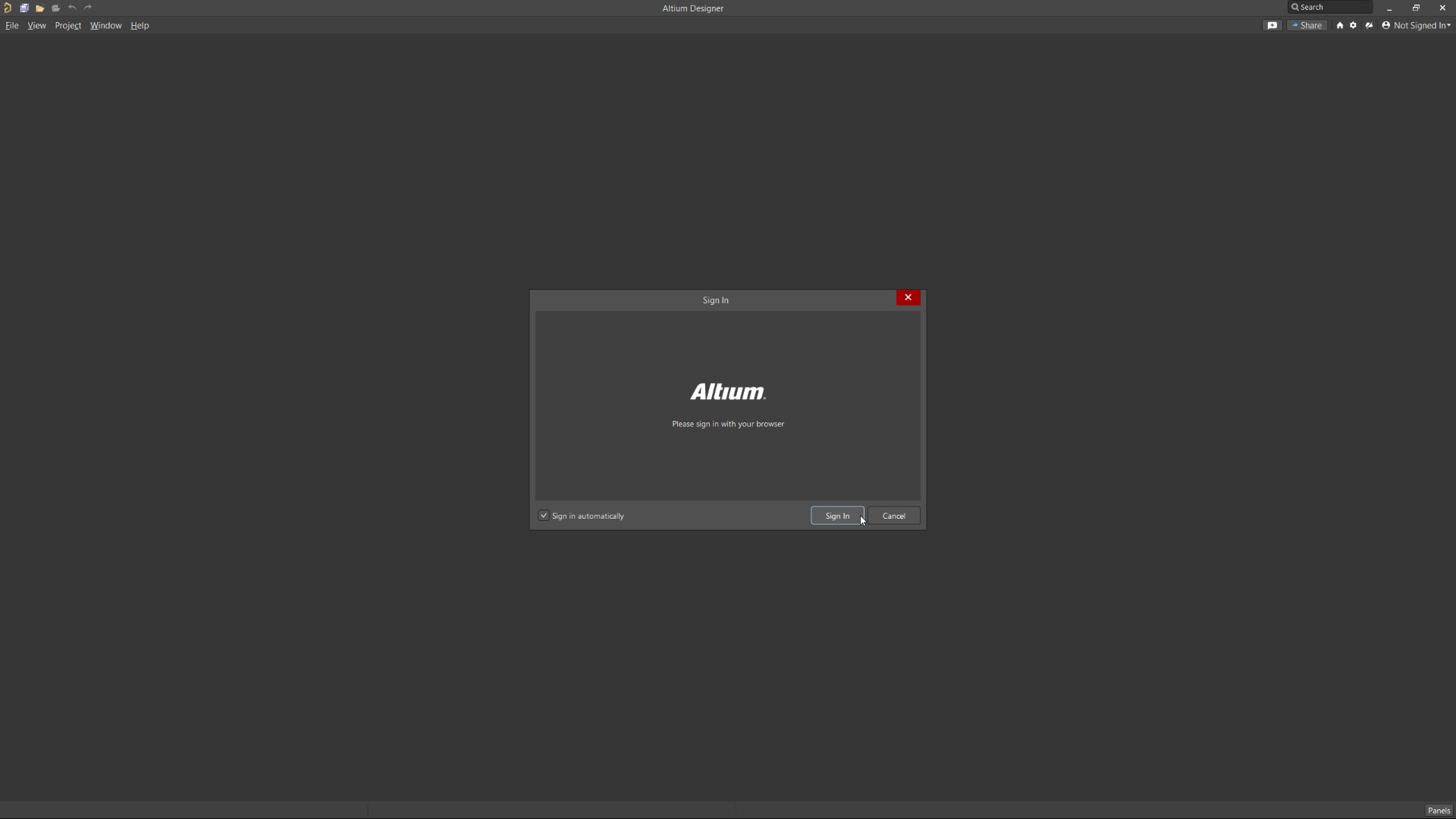Undo the last action
This screenshot has height=819, width=1456.
pos(71,8)
